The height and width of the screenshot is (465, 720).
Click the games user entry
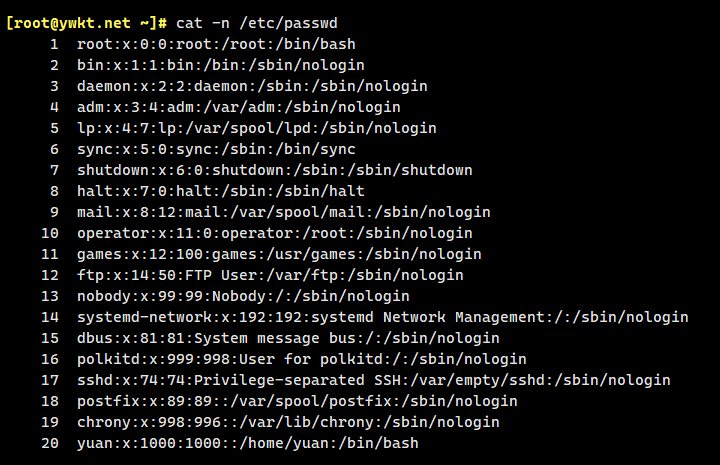279,254
